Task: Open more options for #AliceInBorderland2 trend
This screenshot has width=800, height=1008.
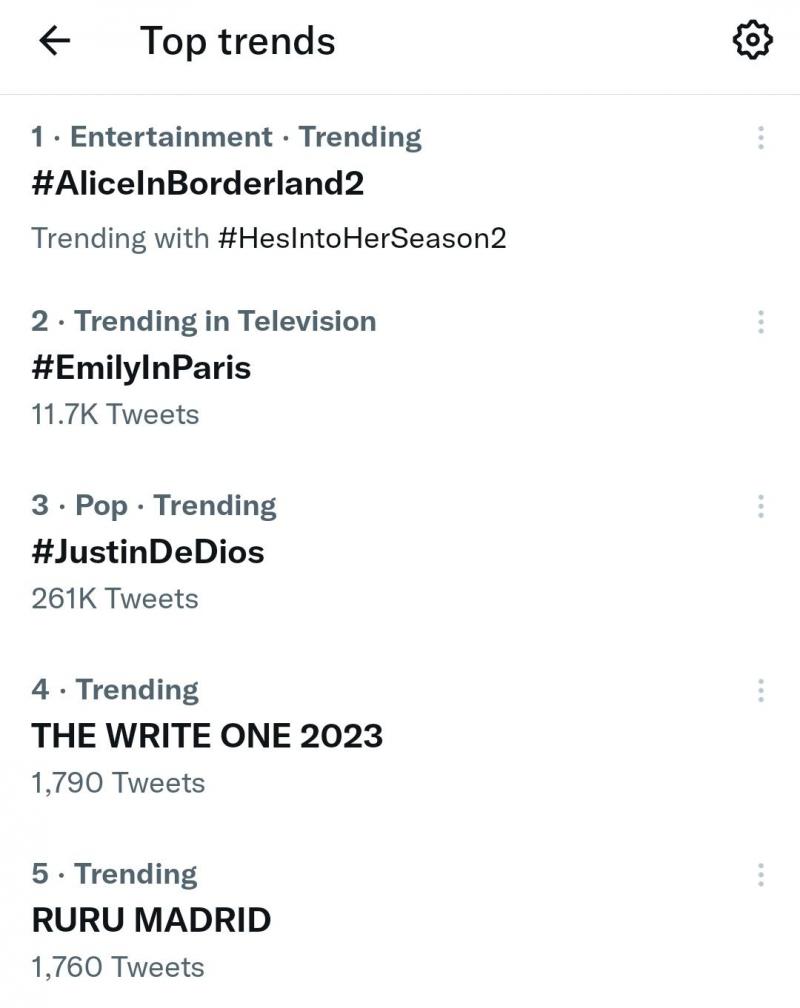Action: coord(761,138)
